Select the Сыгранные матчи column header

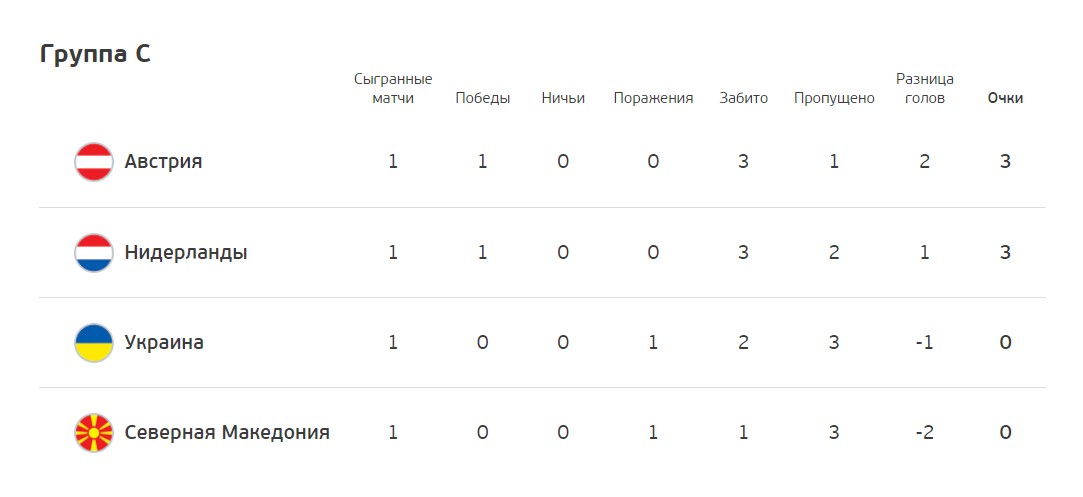pyautogui.click(x=393, y=88)
